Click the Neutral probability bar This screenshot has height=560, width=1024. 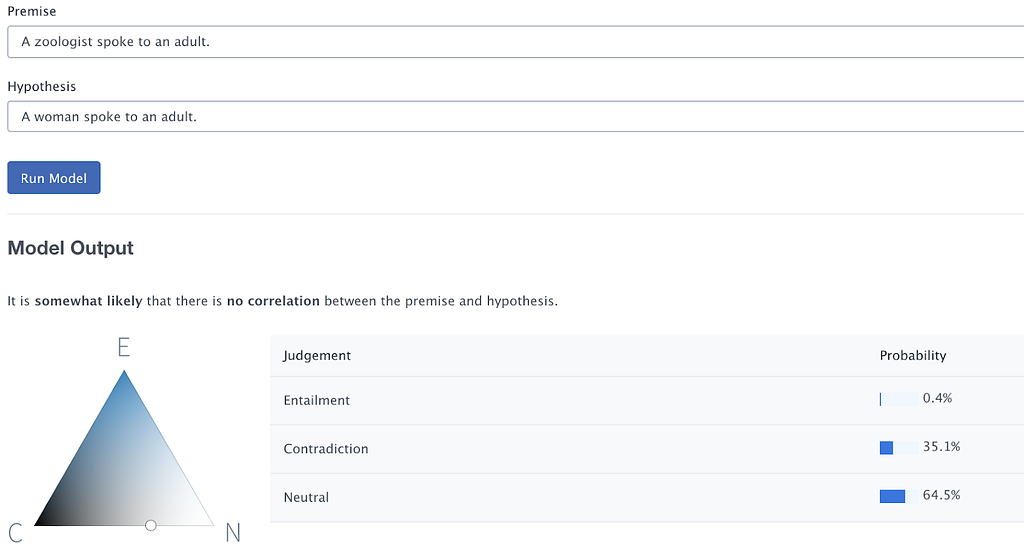899,496
